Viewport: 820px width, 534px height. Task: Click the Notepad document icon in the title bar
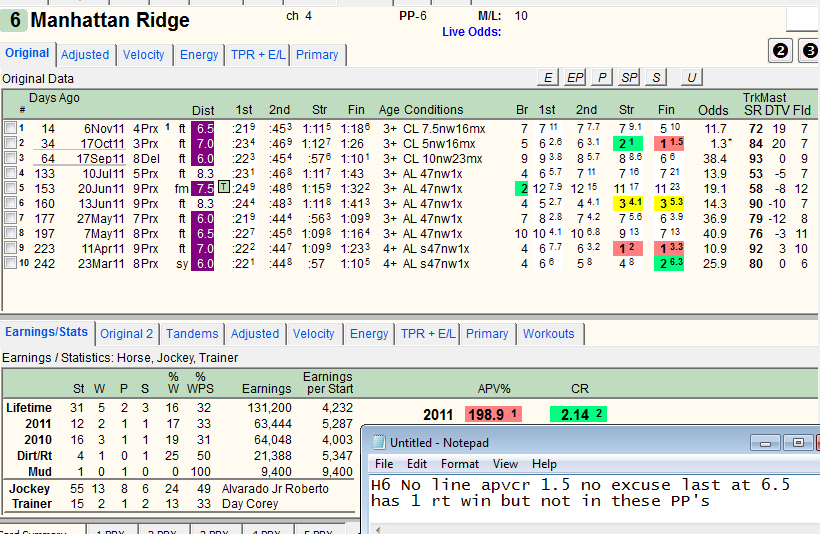[x=378, y=442]
